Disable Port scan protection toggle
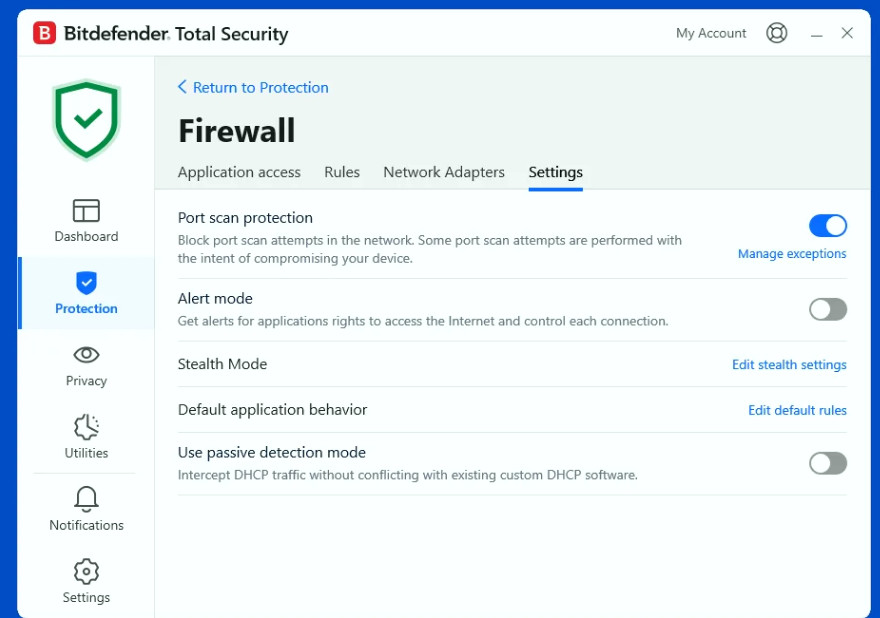This screenshot has width=880, height=618. pyautogui.click(x=828, y=226)
